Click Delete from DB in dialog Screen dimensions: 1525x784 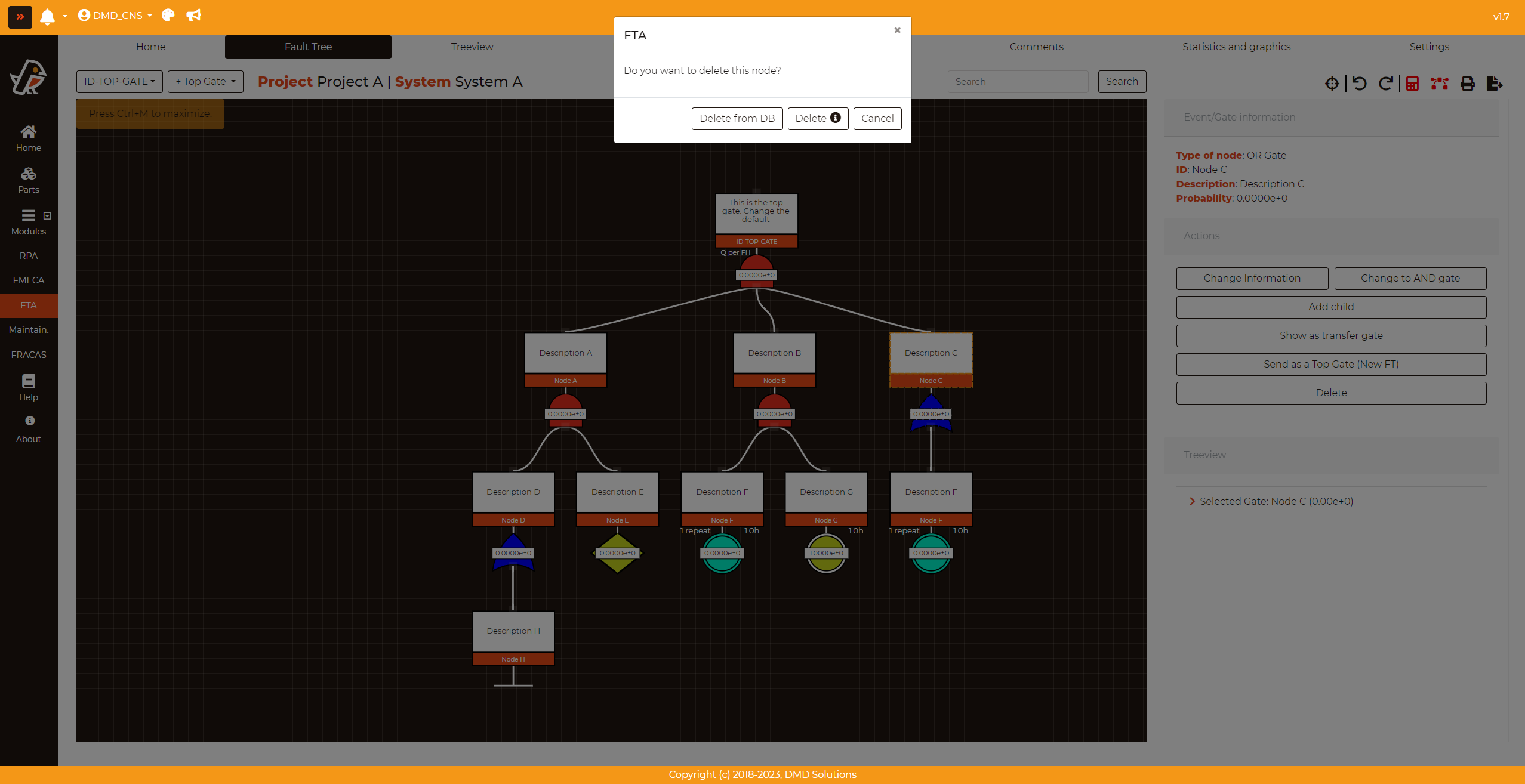[x=737, y=118]
